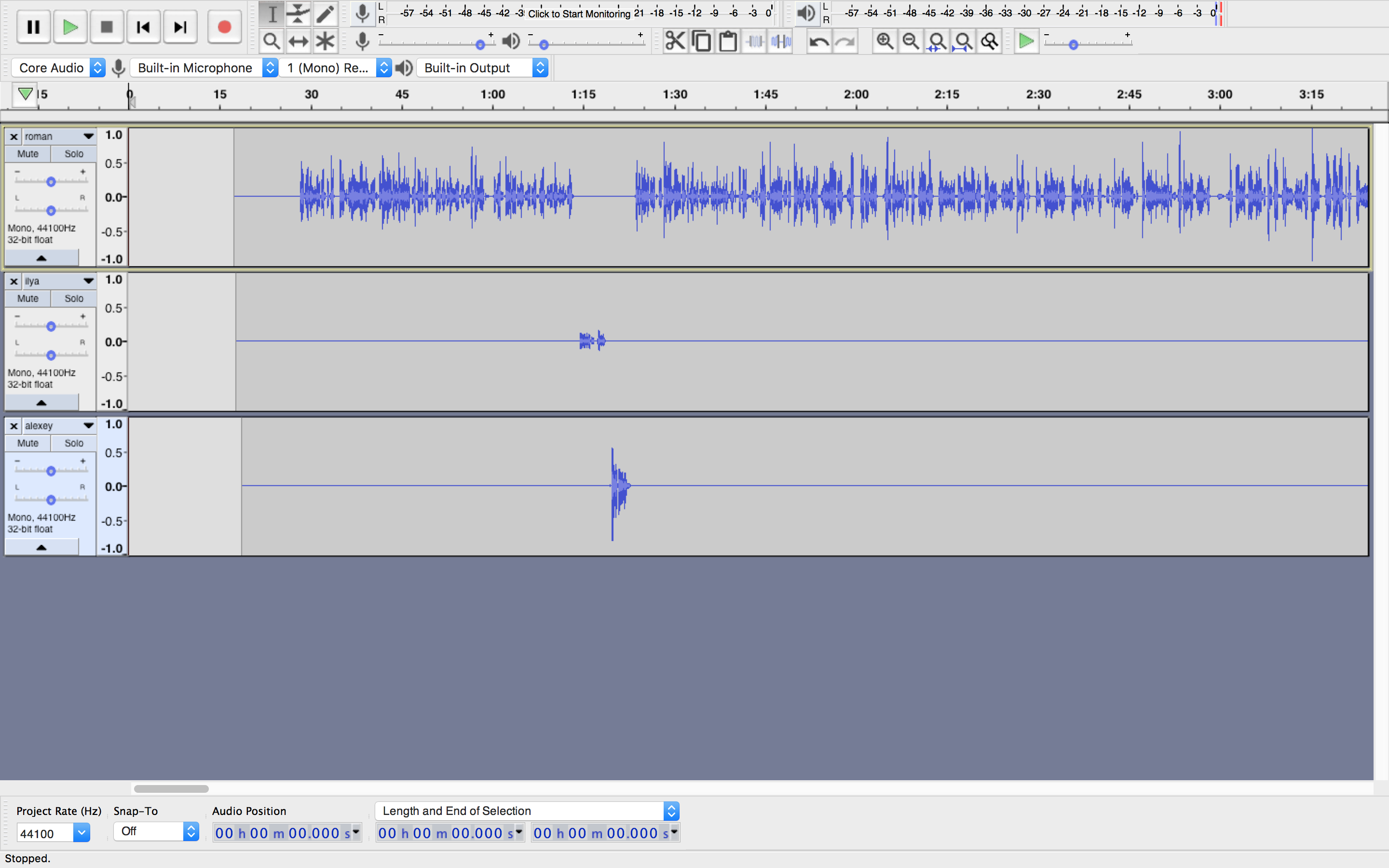This screenshot has height=868, width=1389.
Task: Select the Multi-Tool asterisk icon
Action: click(x=325, y=41)
